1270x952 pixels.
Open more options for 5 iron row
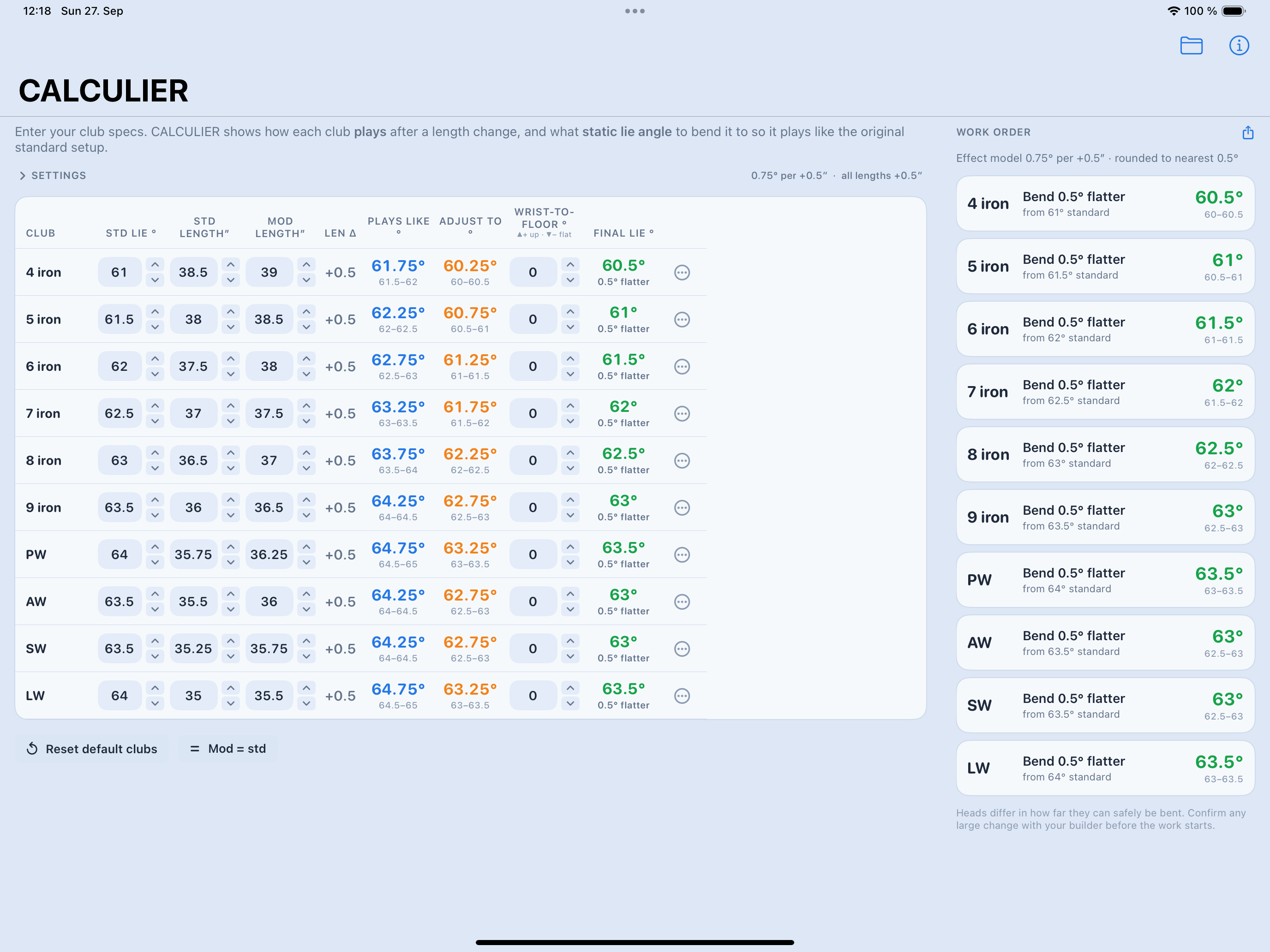click(682, 320)
